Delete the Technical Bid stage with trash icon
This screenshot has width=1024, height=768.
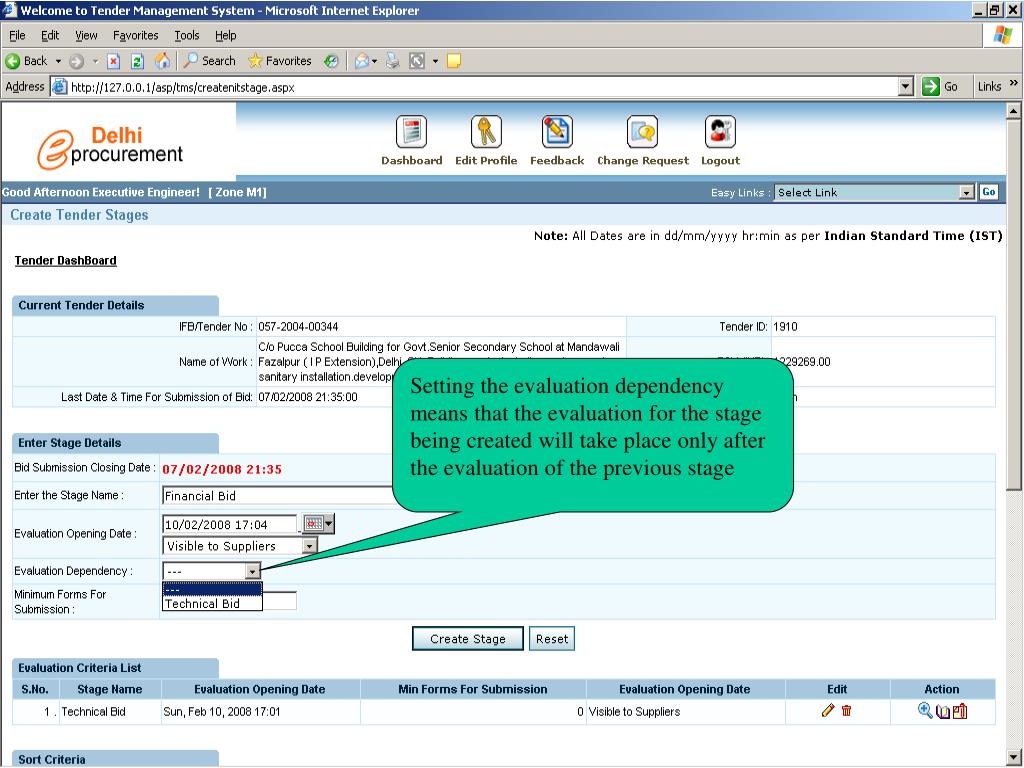pyautogui.click(x=846, y=711)
